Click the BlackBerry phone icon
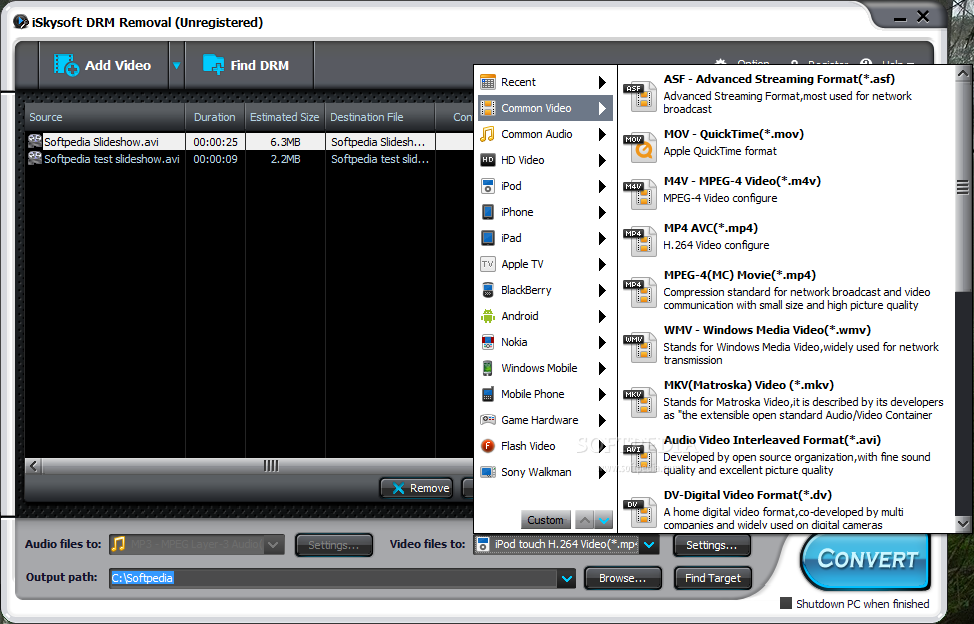Viewport: 974px width, 624px height. point(488,290)
